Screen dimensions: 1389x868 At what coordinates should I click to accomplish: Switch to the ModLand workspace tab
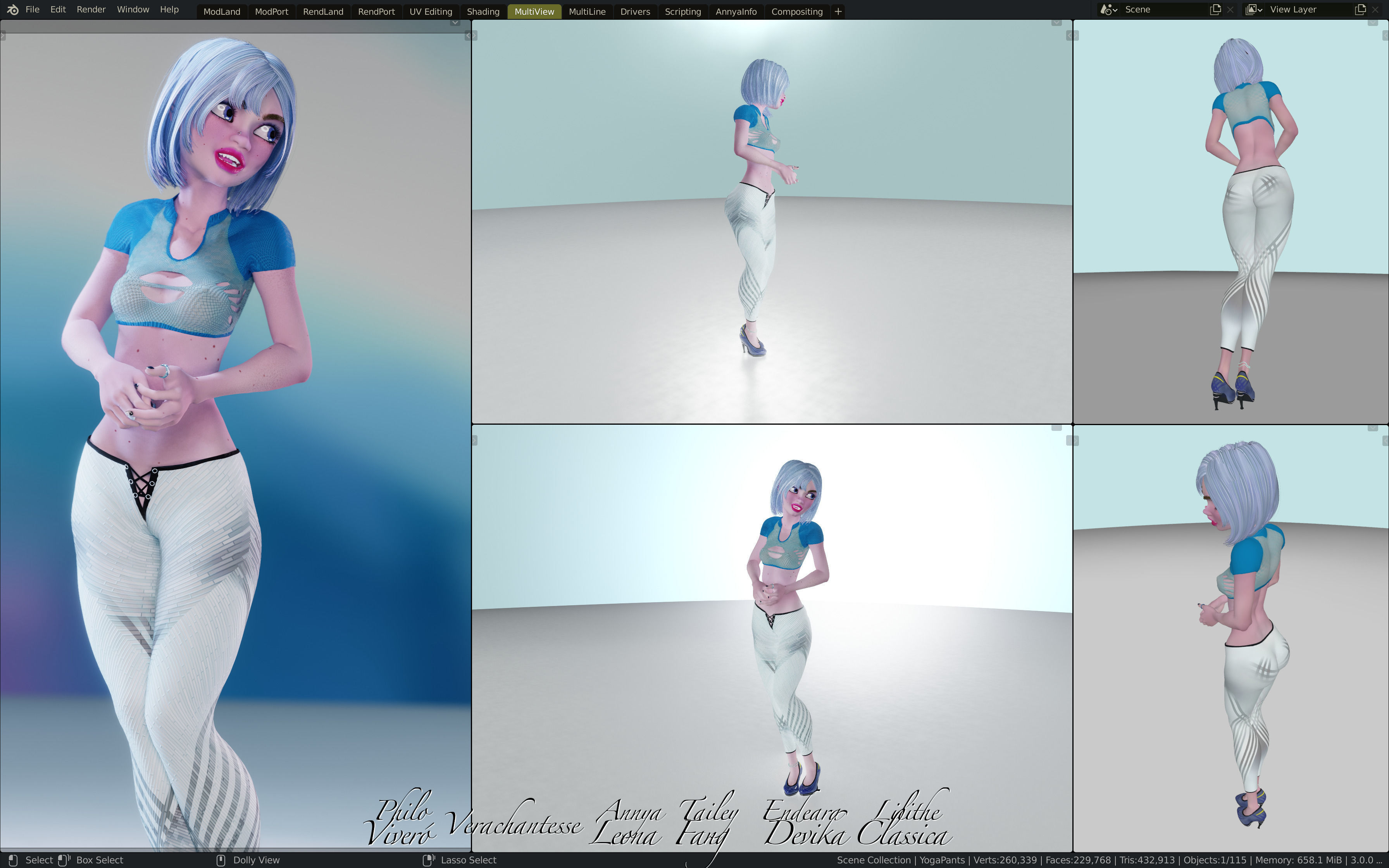(222, 12)
